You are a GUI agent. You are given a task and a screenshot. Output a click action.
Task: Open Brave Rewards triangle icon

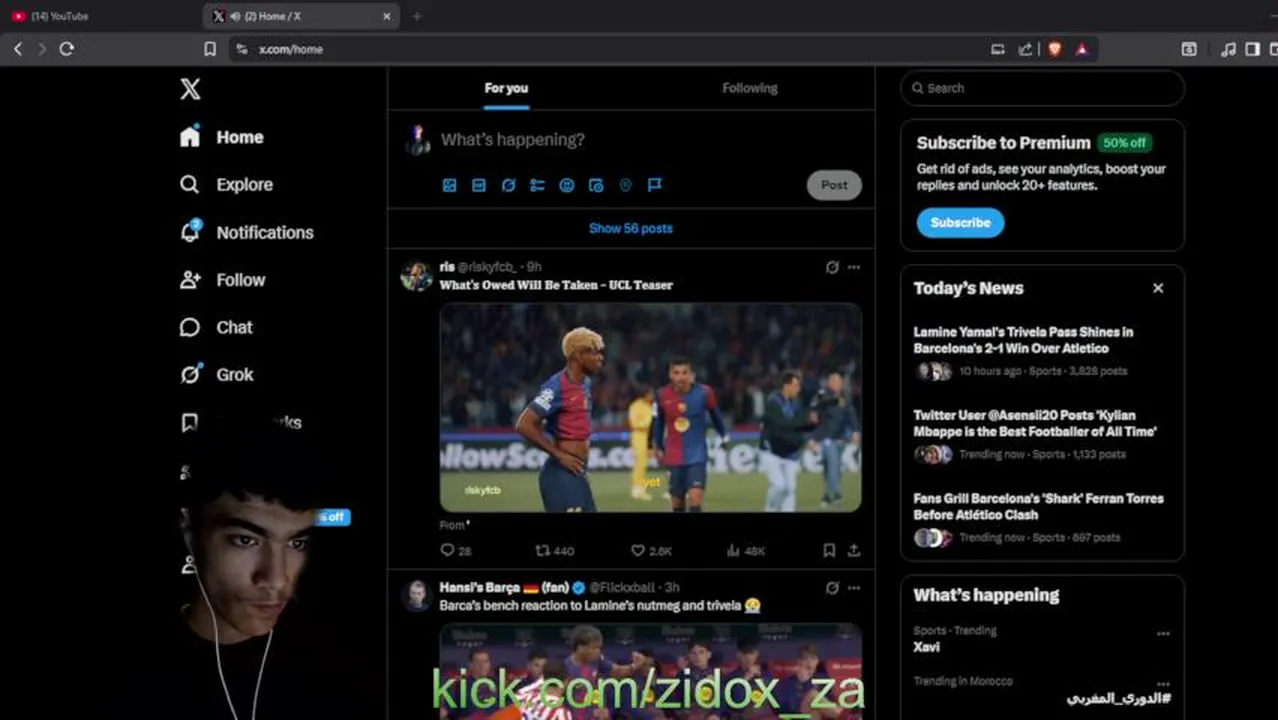(1082, 49)
